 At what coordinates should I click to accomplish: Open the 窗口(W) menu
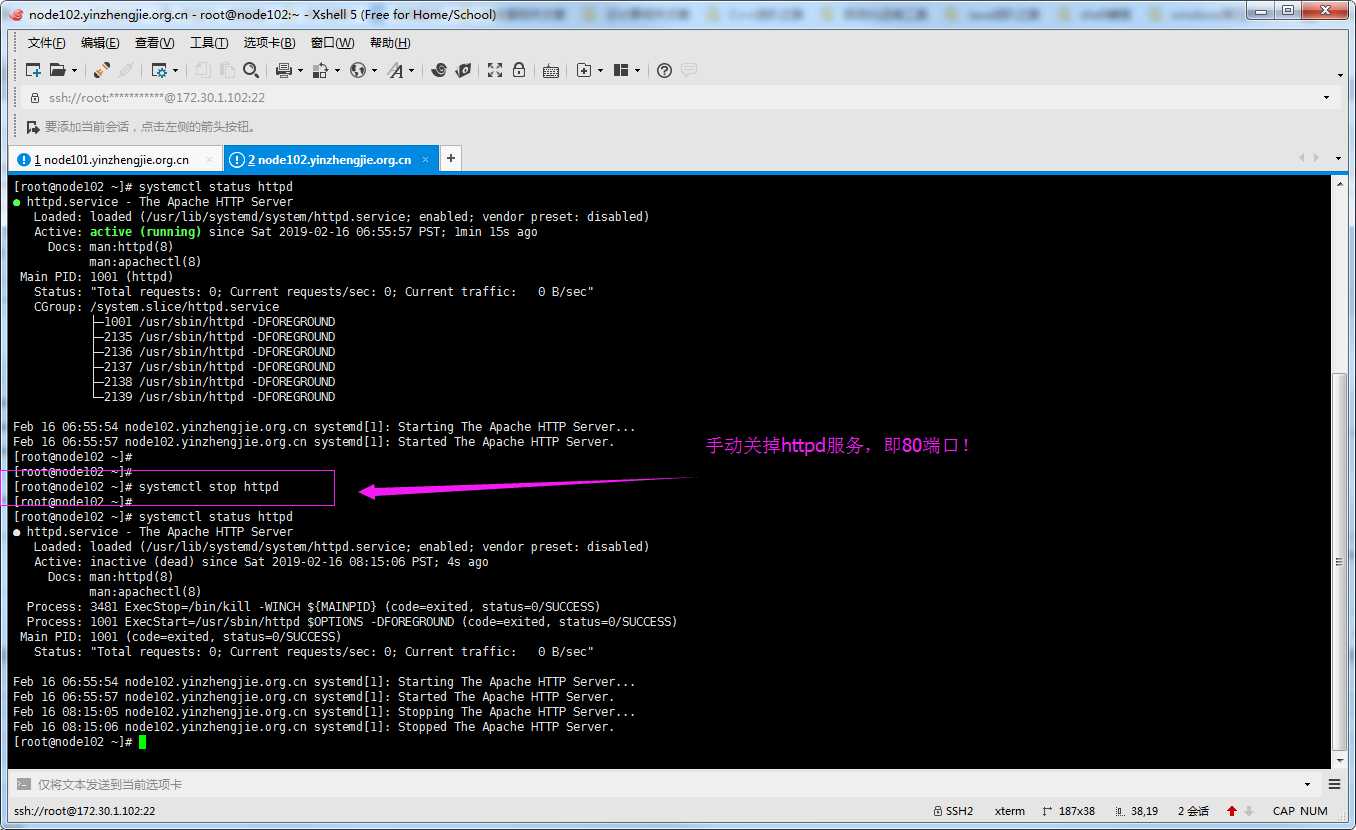coord(333,43)
